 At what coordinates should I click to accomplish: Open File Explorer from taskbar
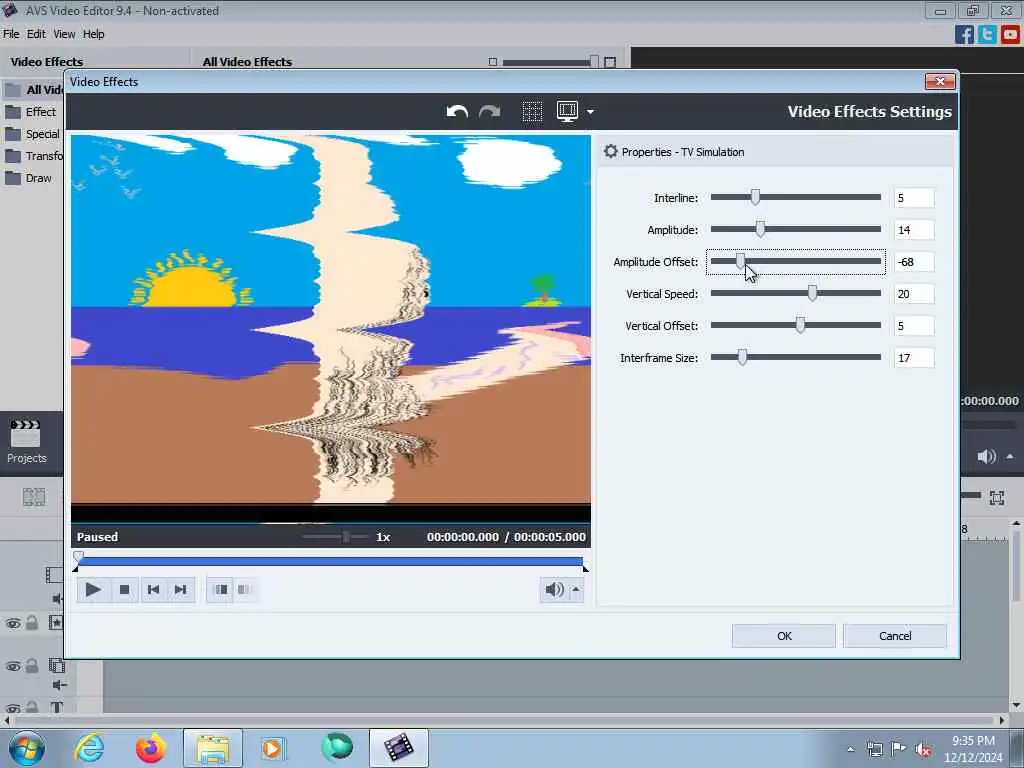[x=212, y=748]
